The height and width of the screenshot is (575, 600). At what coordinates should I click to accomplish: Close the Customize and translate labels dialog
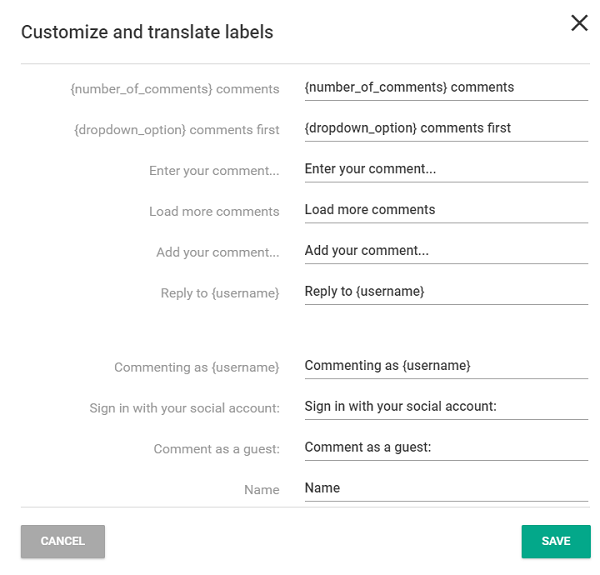(579, 23)
